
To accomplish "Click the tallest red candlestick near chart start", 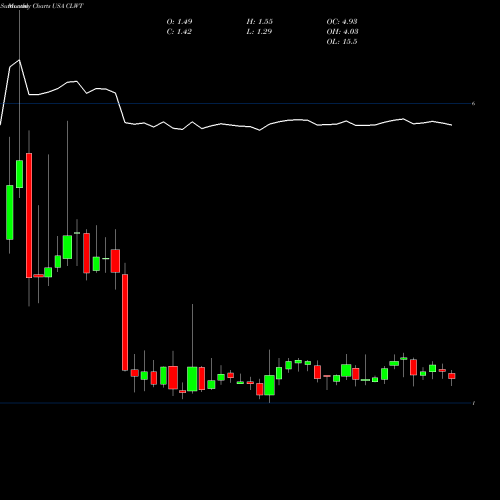I will (29, 215).
